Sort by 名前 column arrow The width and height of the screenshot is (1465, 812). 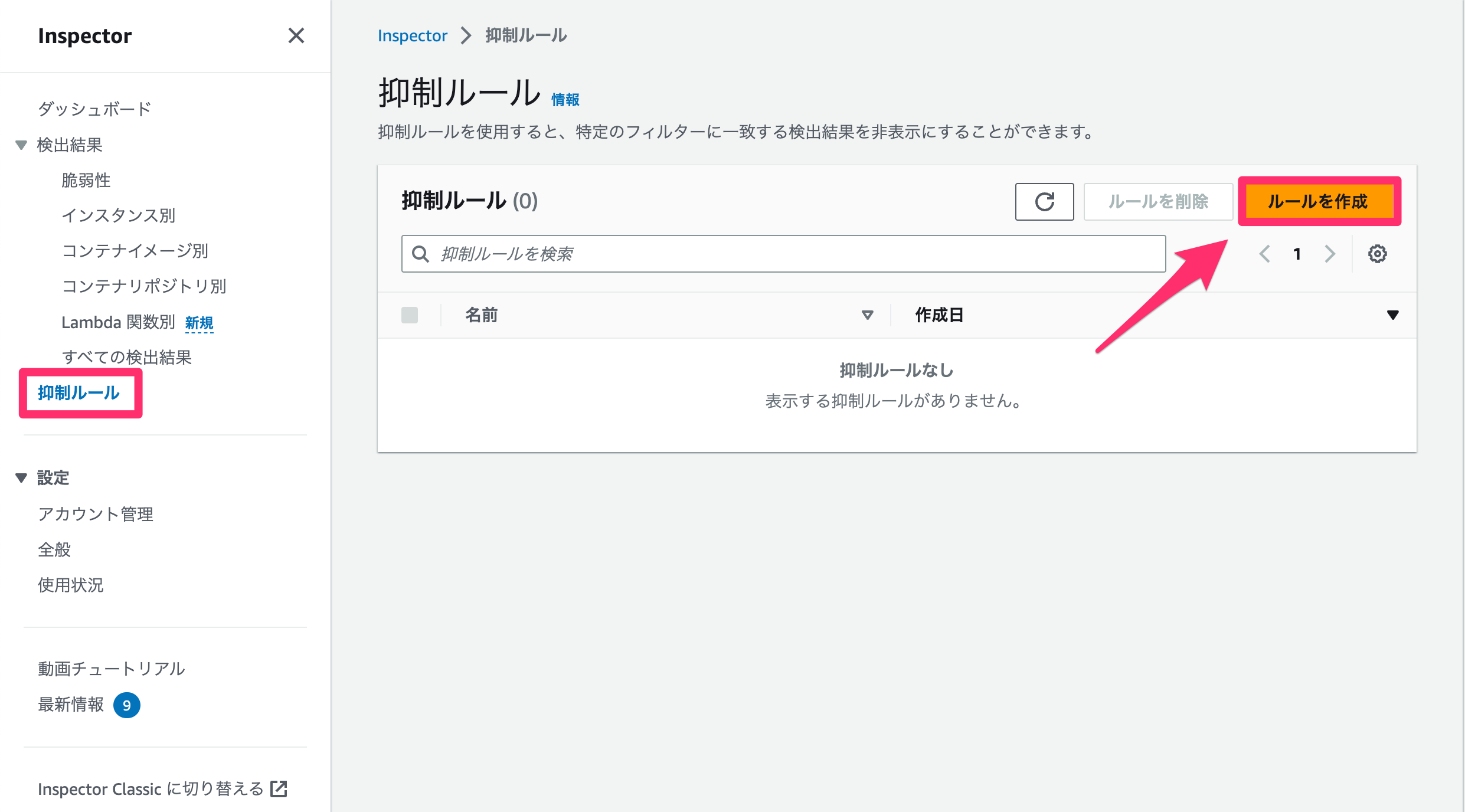point(867,315)
